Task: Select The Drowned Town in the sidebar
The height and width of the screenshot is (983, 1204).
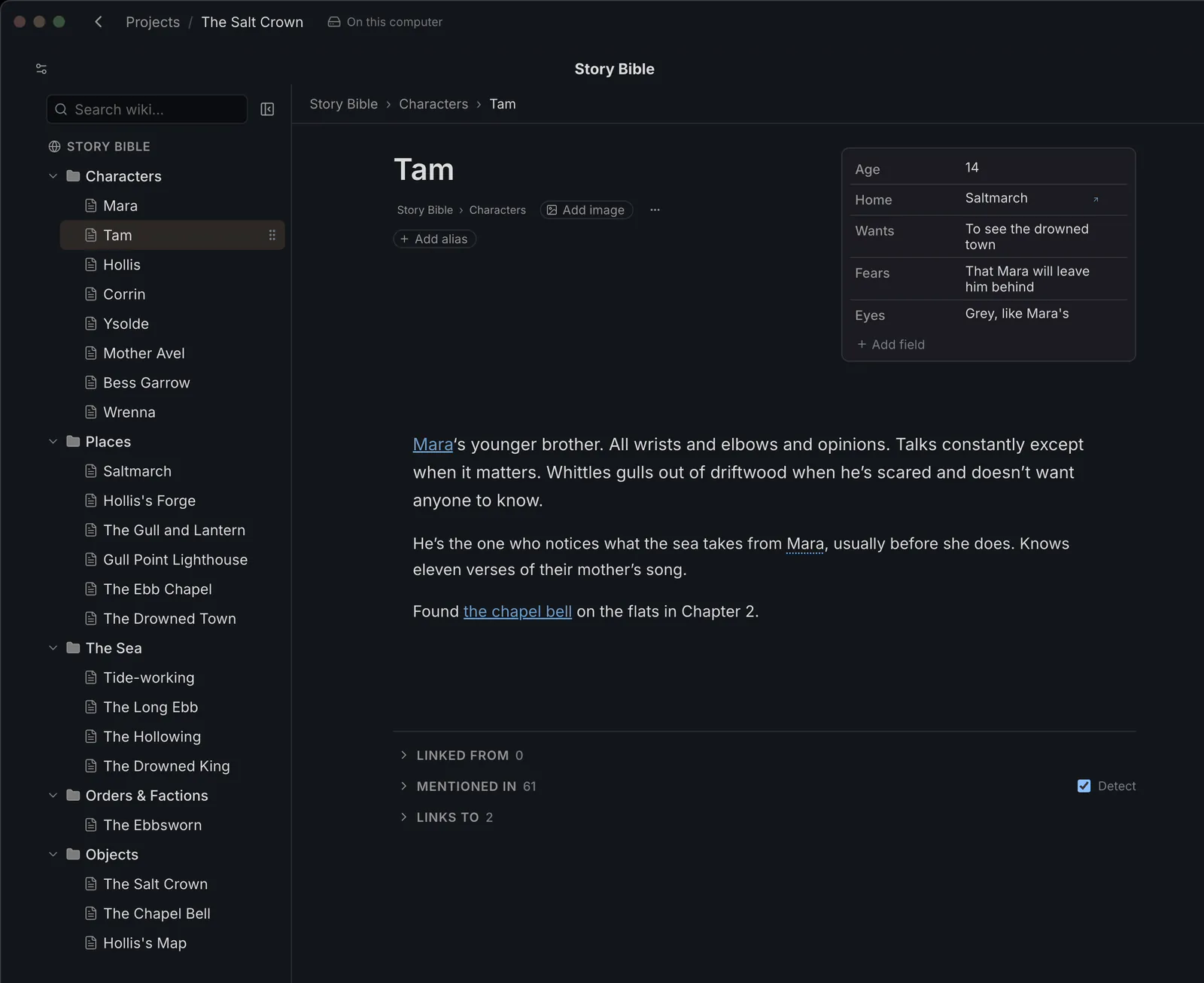Action: [169, 619]
